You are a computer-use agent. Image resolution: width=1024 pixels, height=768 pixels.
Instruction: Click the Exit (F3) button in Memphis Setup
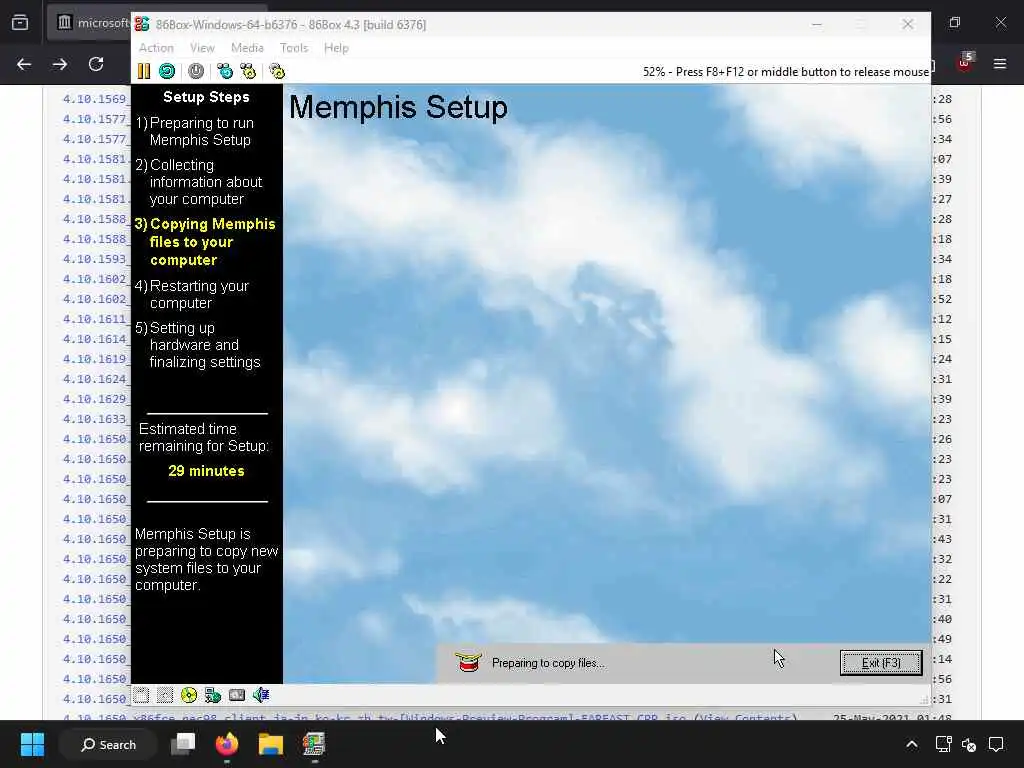881,663
